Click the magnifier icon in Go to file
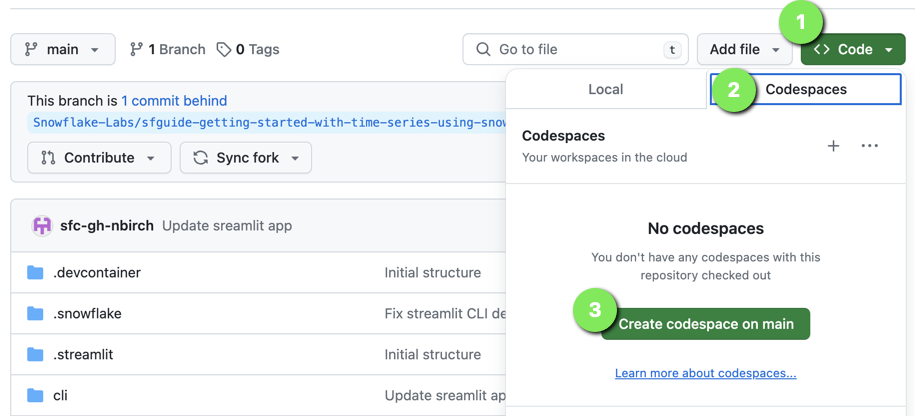This screenshot has height=416, width=915. point(483,50)
